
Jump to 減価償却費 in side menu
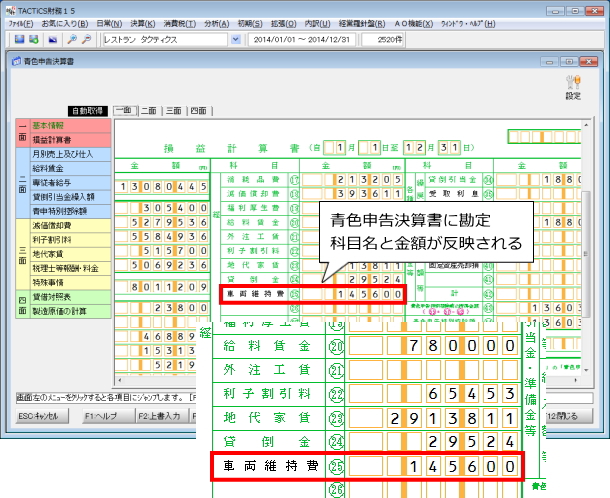(70, 226)
